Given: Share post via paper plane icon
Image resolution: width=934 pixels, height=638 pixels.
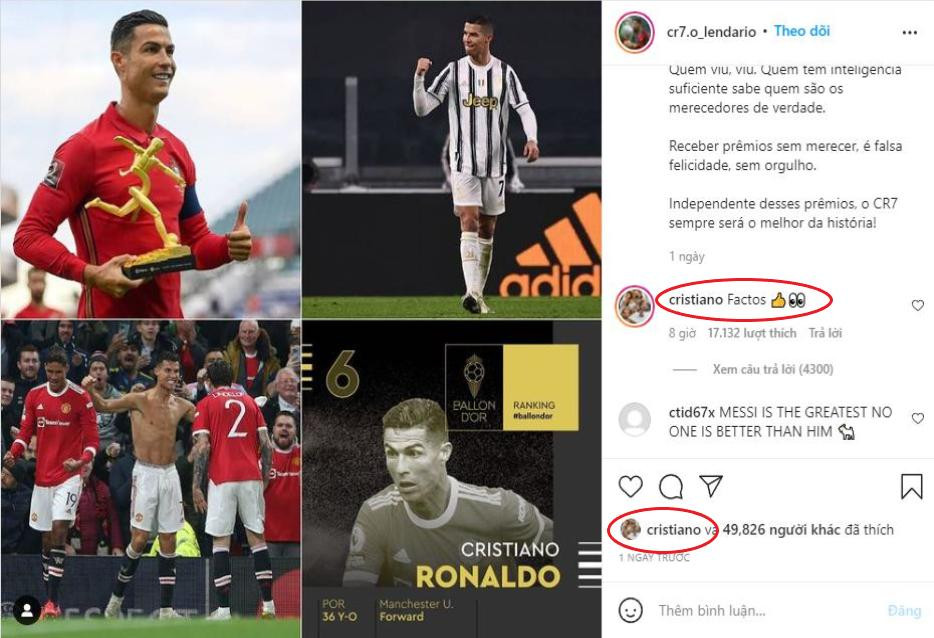Looking at the screenshot, I should [x=711, y=486].
